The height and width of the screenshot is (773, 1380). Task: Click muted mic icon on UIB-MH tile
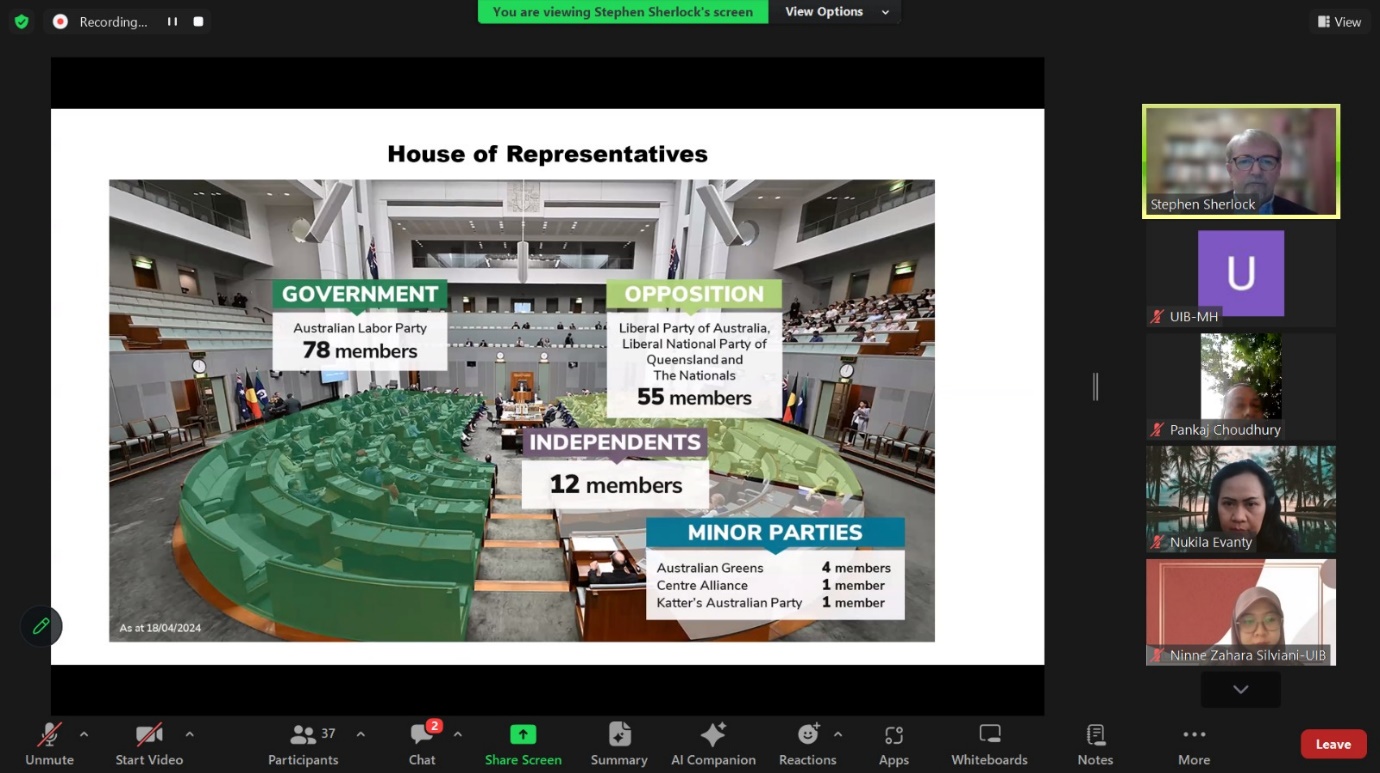click(1158, 317)
